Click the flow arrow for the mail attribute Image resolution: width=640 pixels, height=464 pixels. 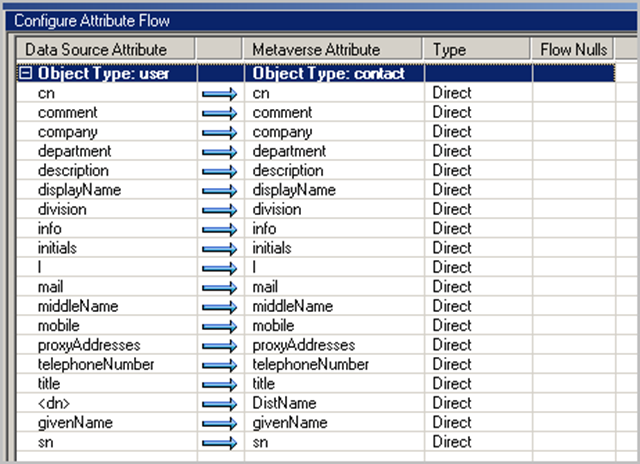point(219,287)
